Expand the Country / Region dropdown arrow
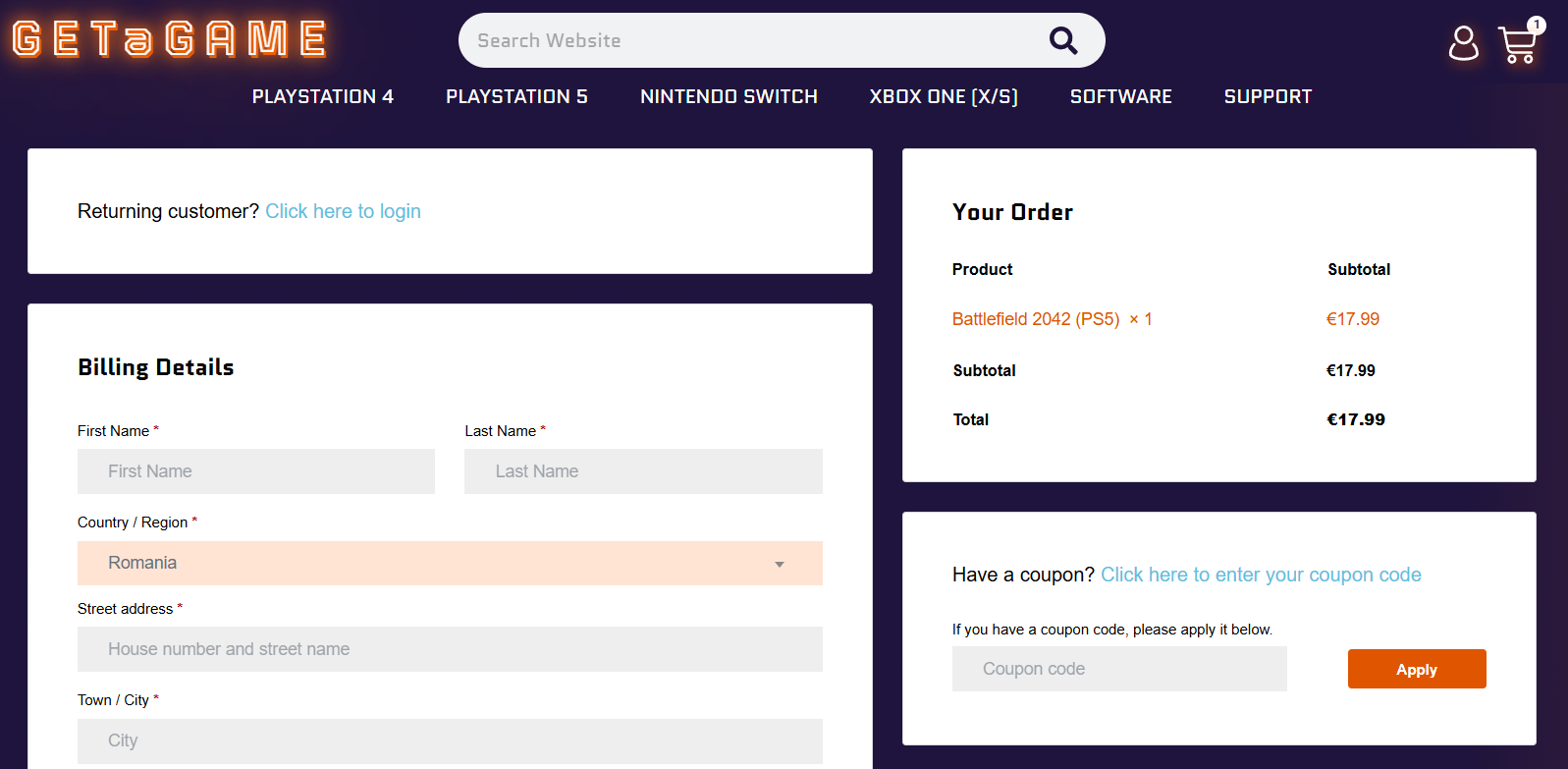Image resolution: width=1568 pixels, height=769 pixels. (779, 564)
